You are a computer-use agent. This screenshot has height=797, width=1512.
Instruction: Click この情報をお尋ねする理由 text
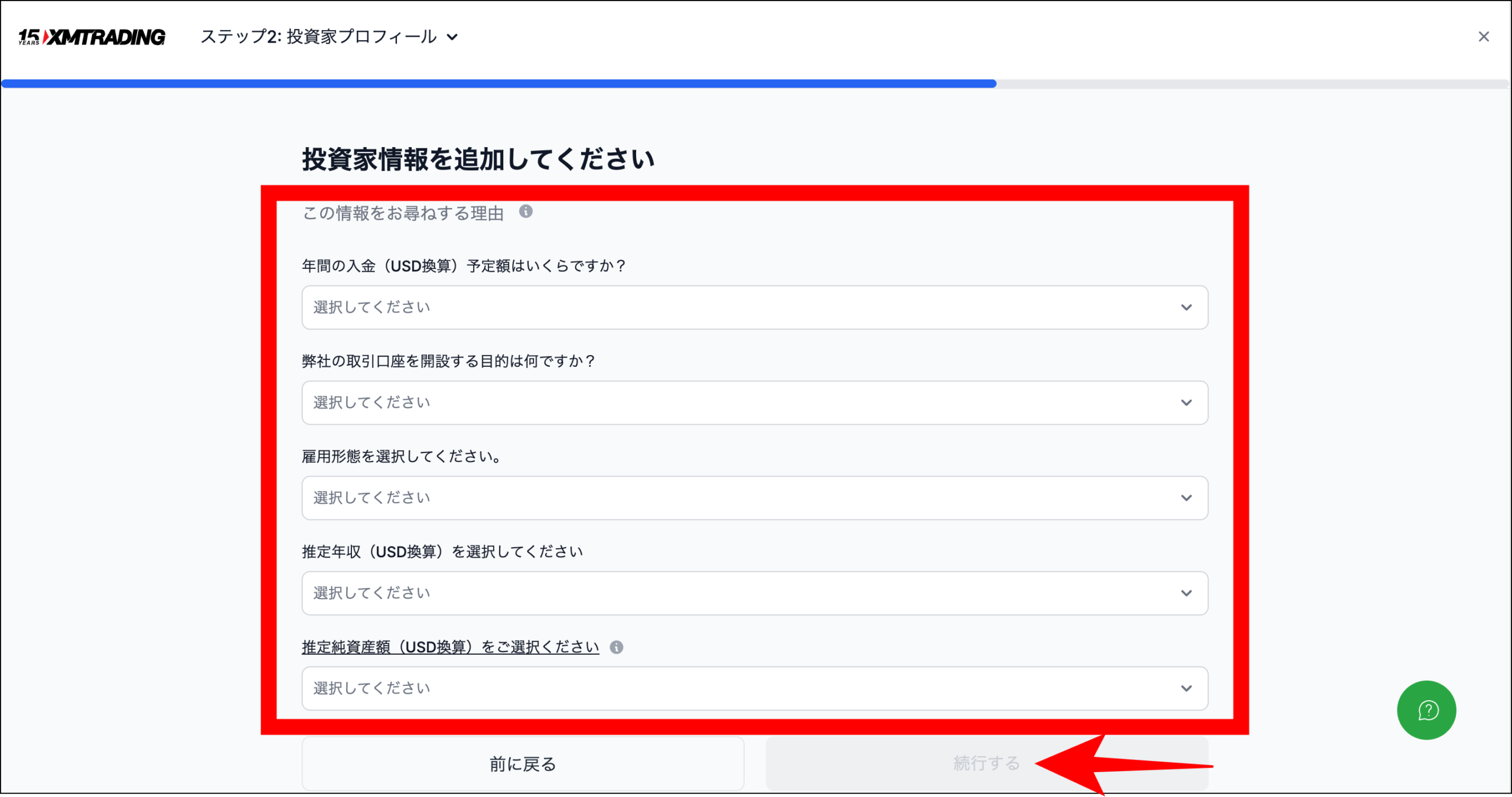[x=402, y=213]
